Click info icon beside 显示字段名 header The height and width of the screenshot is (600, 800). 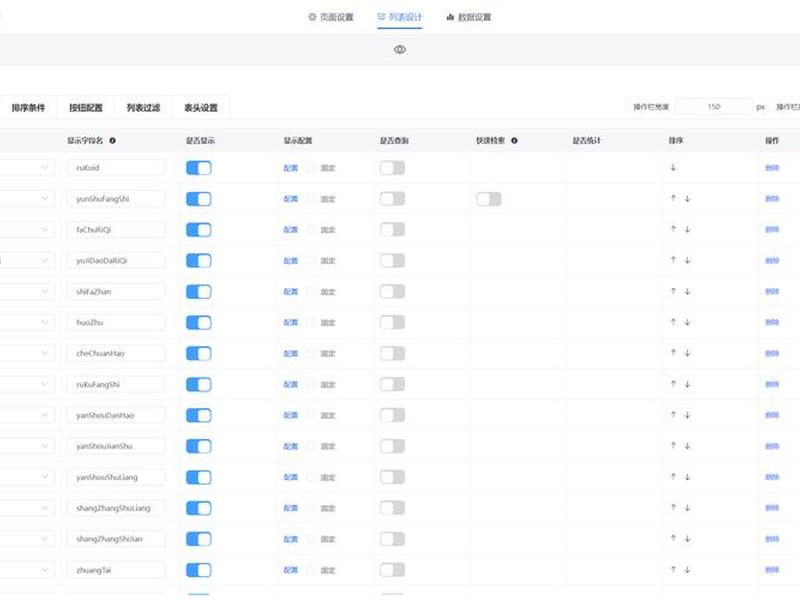pyautogui.click(x=112, y=140)
